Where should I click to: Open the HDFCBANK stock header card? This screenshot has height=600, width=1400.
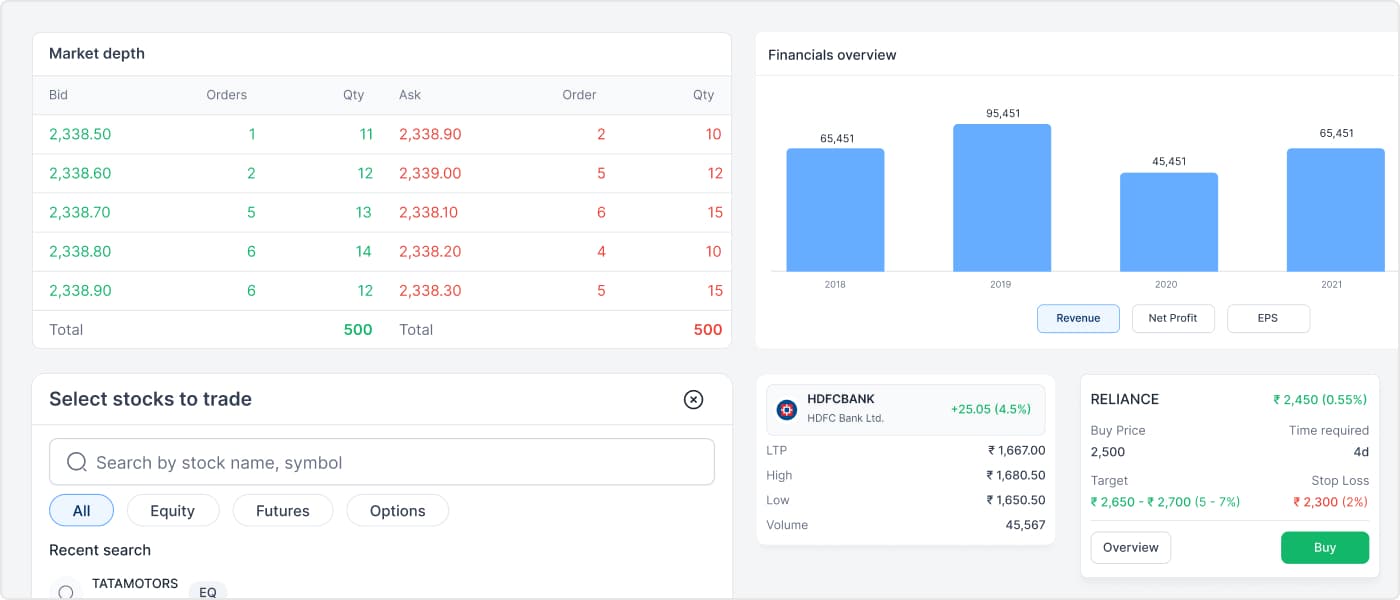(906, 409)
